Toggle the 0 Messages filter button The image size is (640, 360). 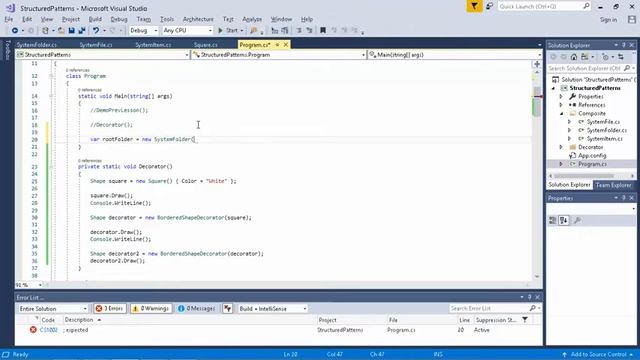point(196,309)
